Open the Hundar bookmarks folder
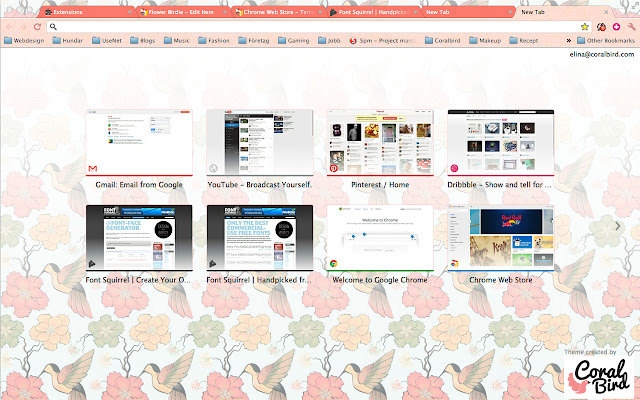Viewport: 640px width, 400px height. click(68, 40)
